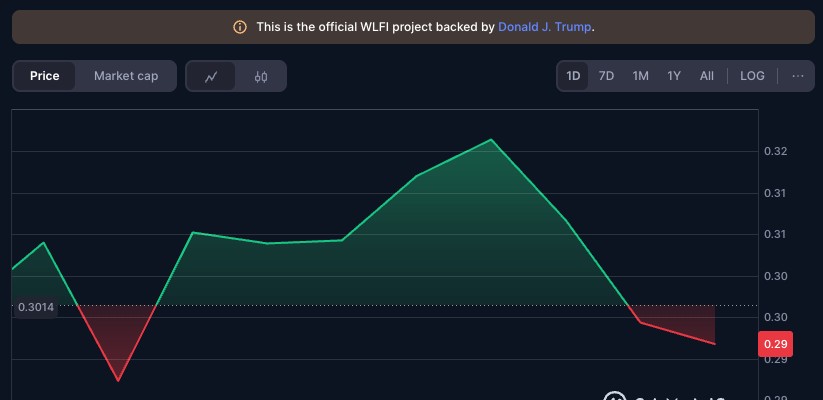
Task: Open the more options ellipsis menu
Action: click(x=797, y=76)
